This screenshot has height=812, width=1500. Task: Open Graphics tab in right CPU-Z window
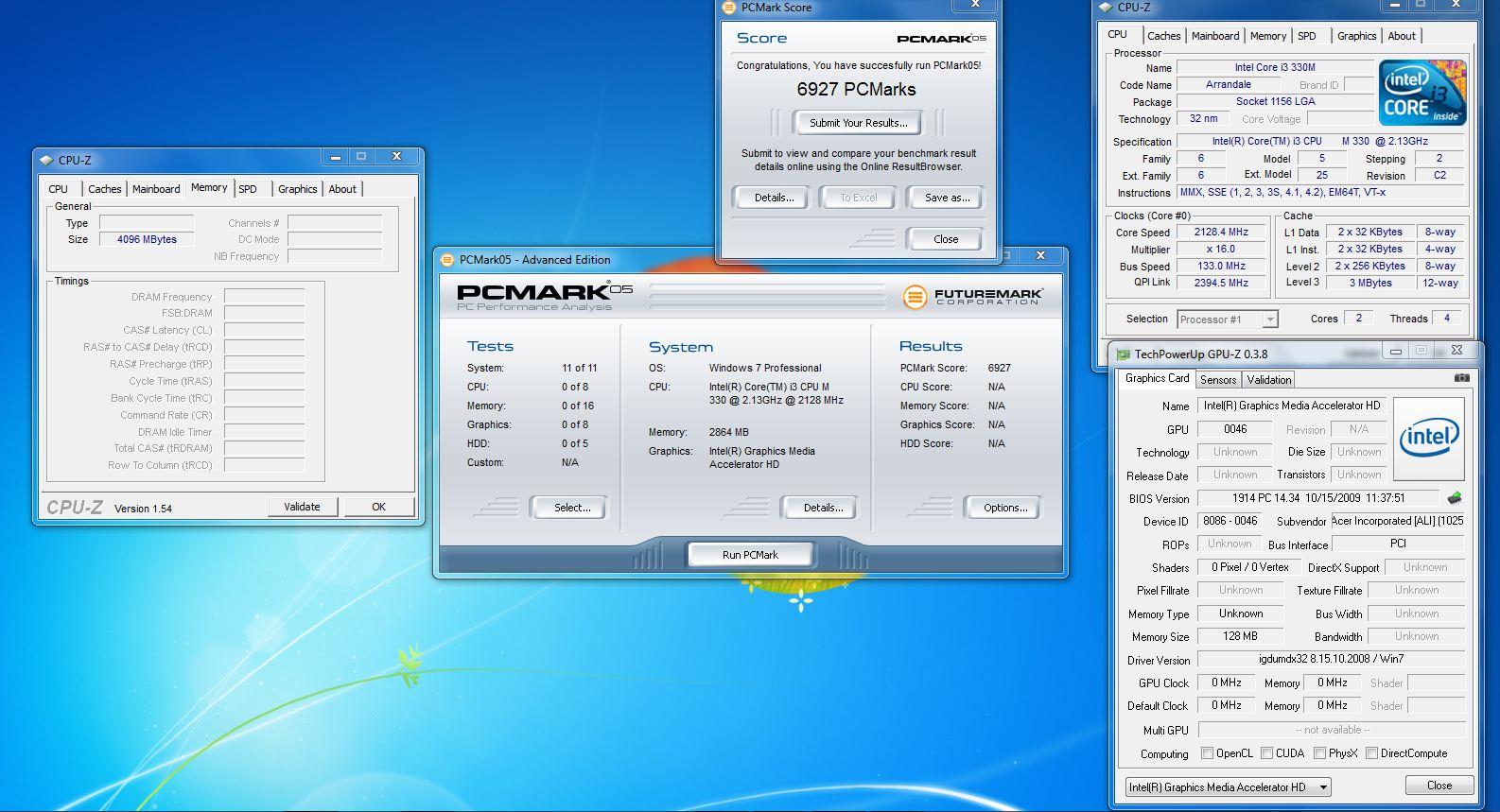pos(1356,36)
